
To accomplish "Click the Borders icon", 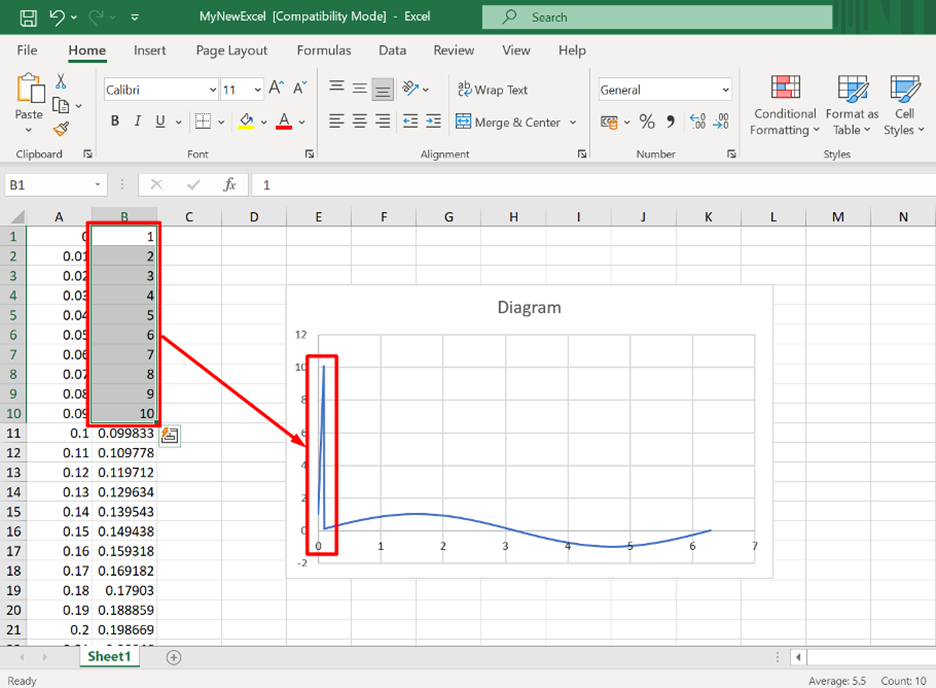I will pos(203,121).
